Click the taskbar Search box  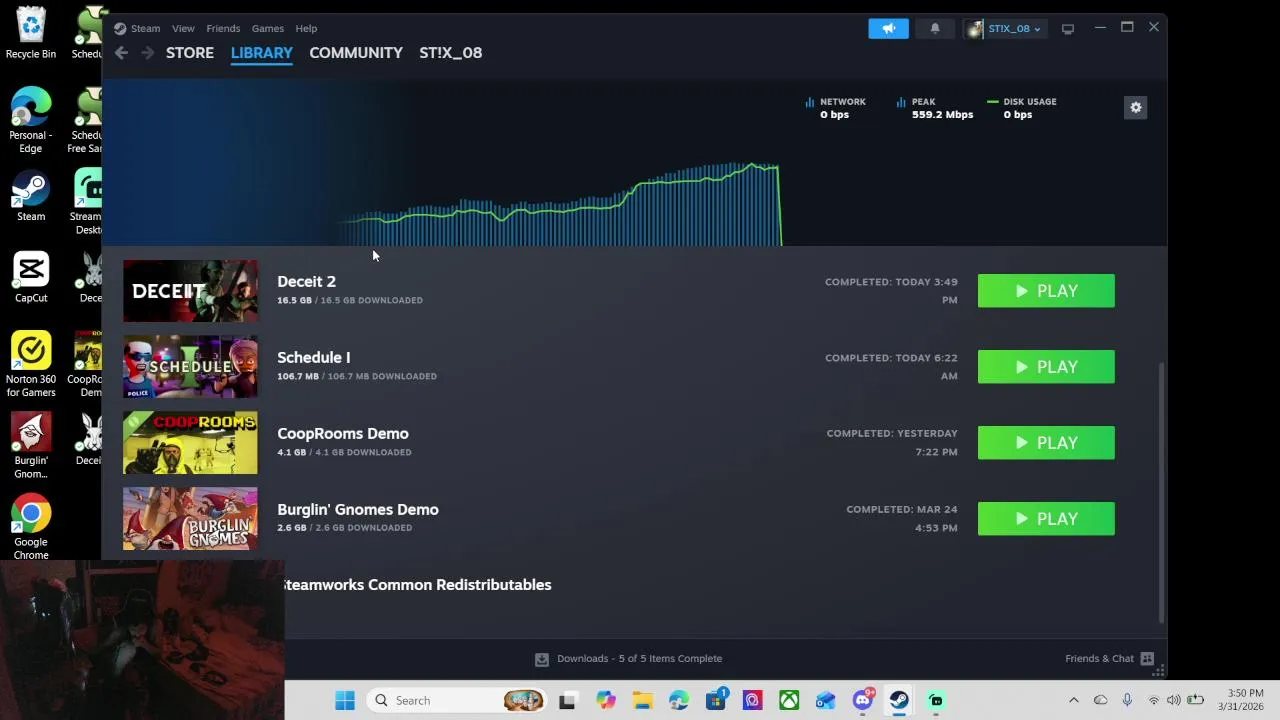click(457, 701)
